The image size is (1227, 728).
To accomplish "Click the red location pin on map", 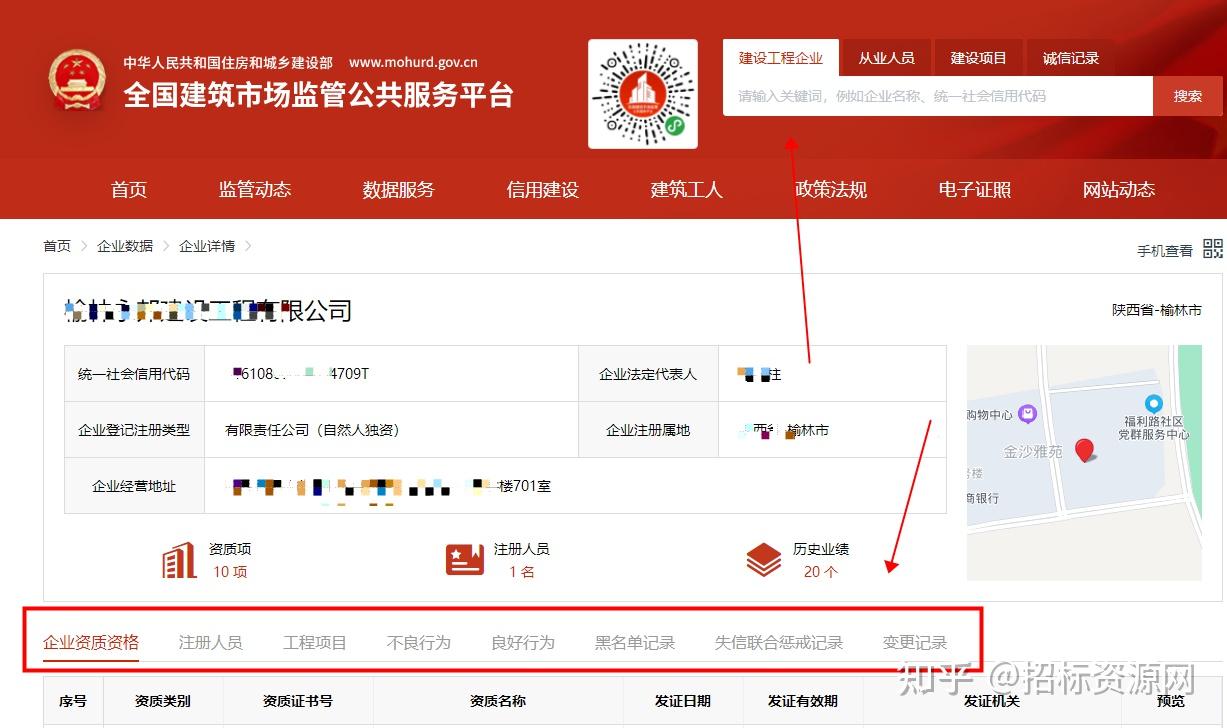I will [x=1084, y=450].
